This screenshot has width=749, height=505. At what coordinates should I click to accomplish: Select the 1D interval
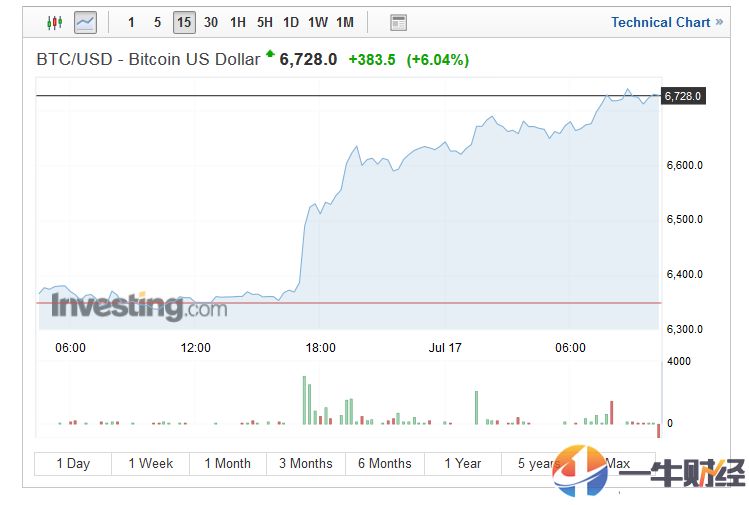[291, 22]
